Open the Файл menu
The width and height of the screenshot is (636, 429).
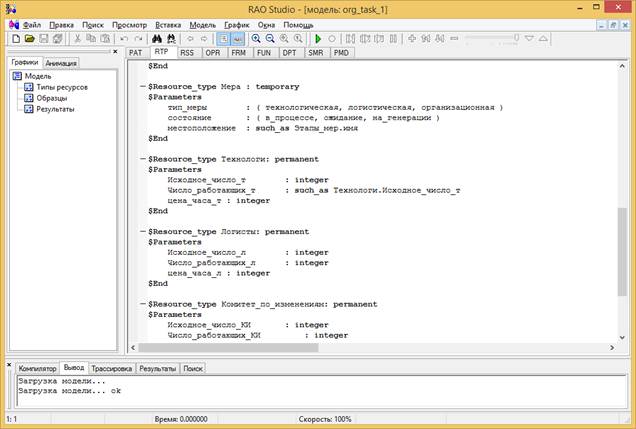[x=32, y=25]
